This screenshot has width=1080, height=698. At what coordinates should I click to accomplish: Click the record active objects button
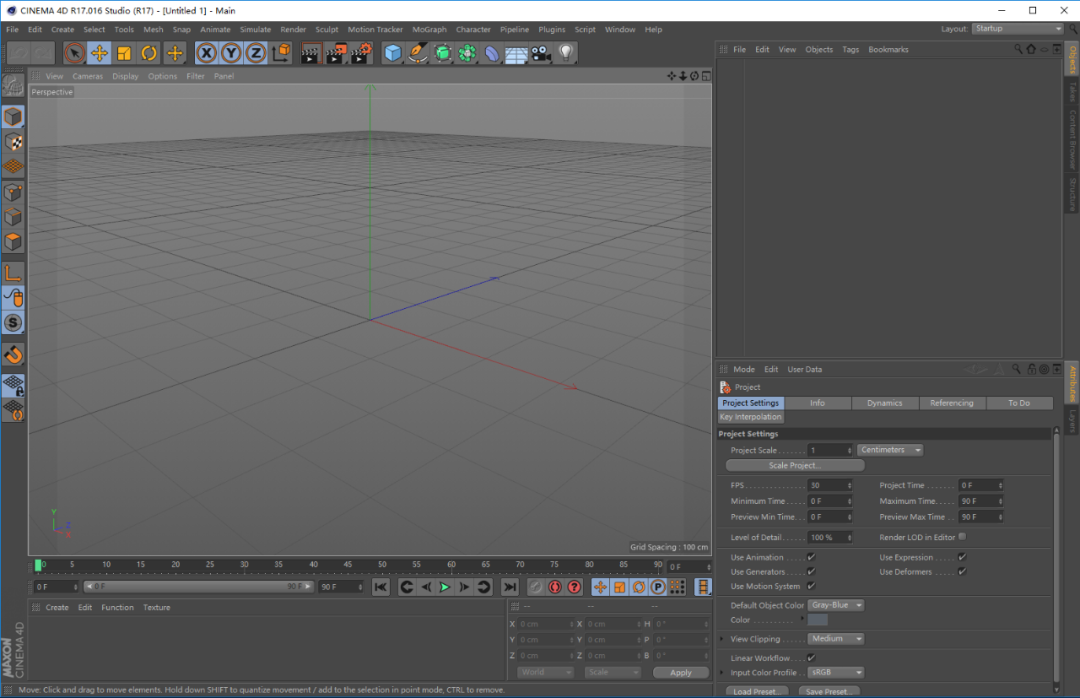(x=535, y=587)
